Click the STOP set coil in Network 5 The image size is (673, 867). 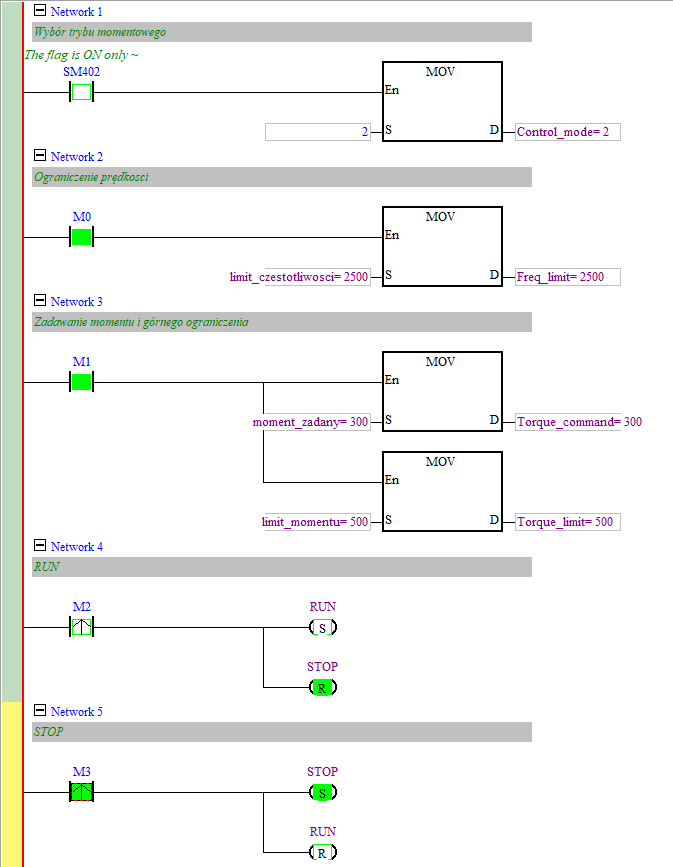coord(322,793)
